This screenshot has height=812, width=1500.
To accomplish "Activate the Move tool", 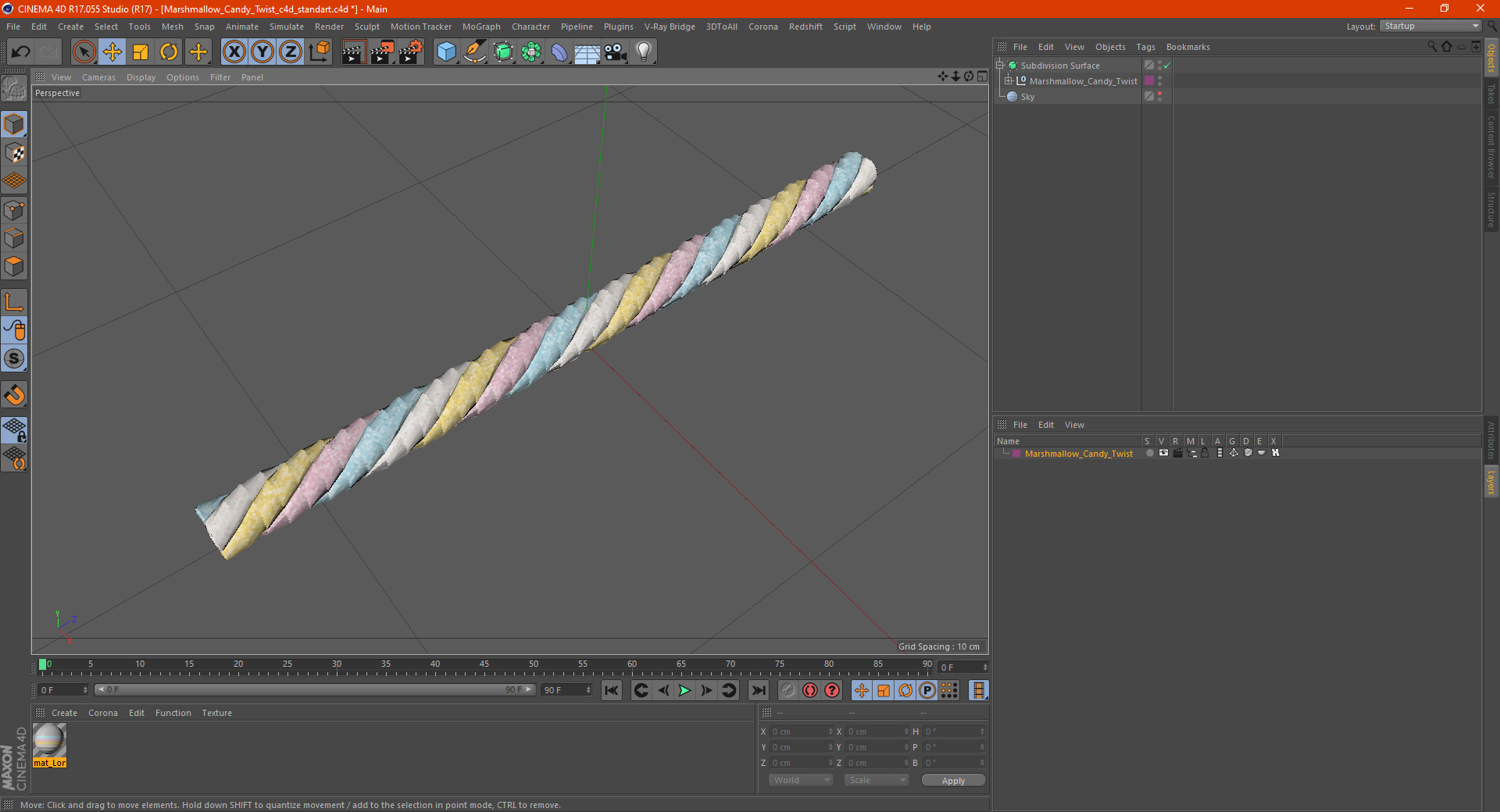I will [x=112, y=52].
